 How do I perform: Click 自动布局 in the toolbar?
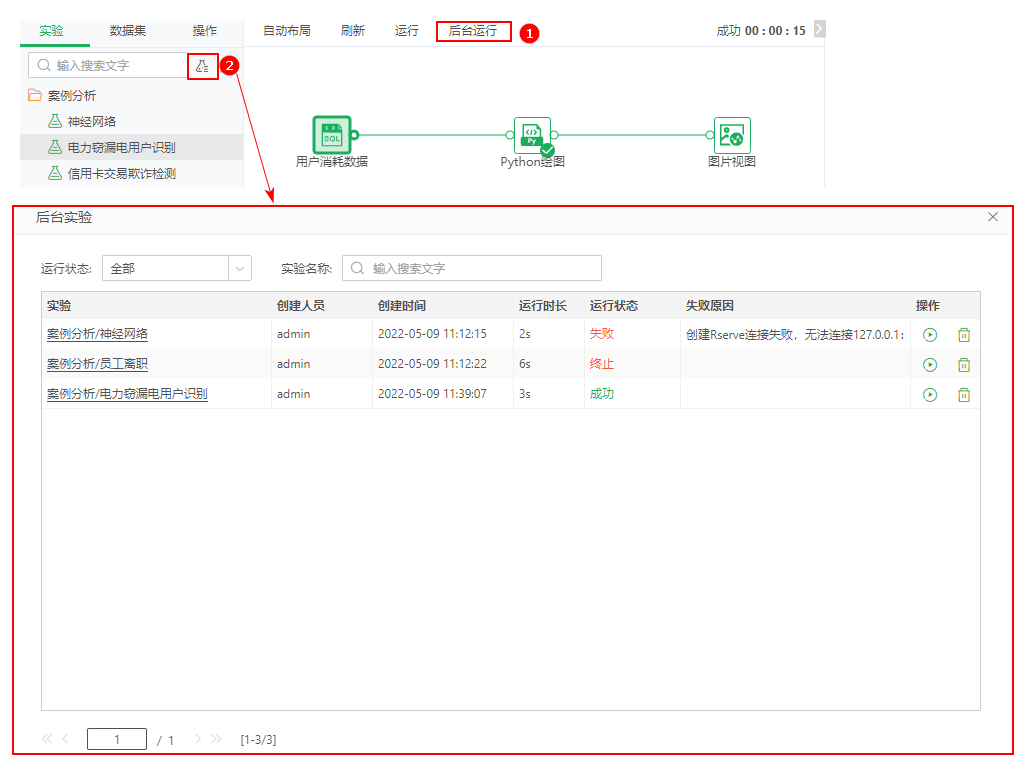287,31
